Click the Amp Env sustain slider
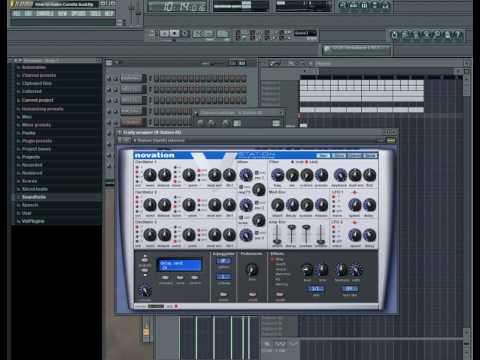480x360 pixels. coord(306,234)
